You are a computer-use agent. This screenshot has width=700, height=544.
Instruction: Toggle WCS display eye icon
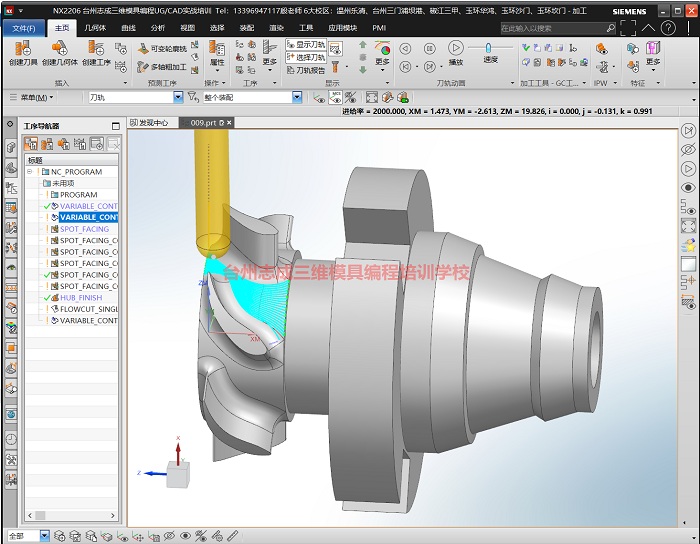click(x=319, y=97)
